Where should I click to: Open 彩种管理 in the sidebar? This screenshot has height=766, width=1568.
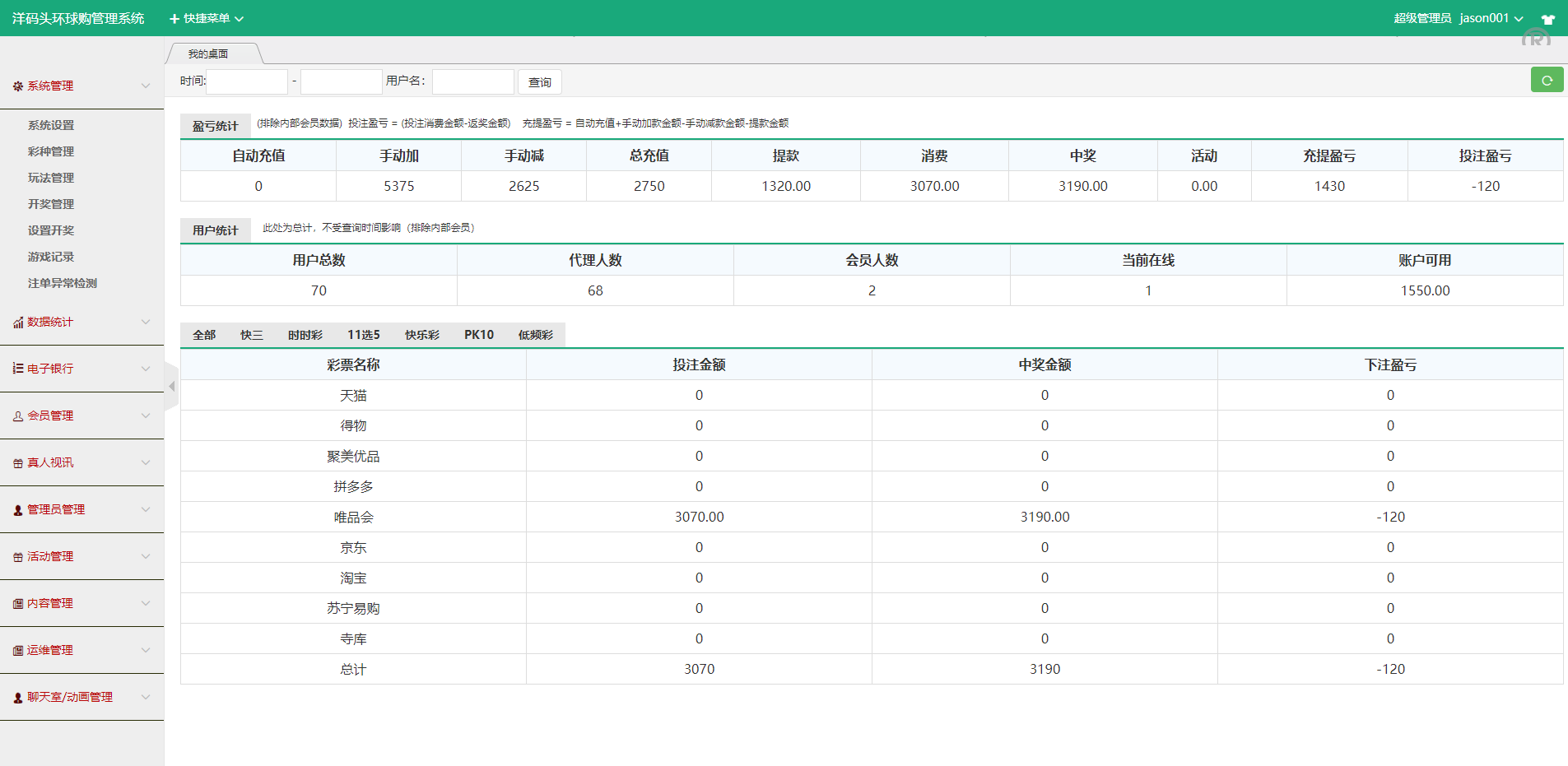[x=51, y=151]
